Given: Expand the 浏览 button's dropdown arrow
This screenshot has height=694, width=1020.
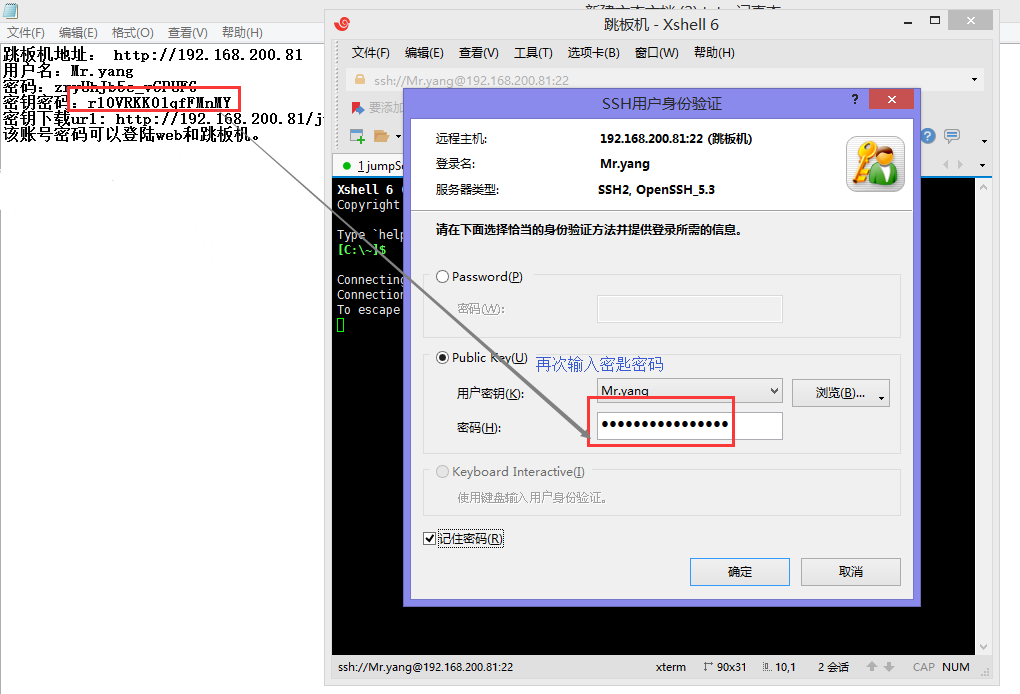Looking at the screenshot, I should coord(881,397).
